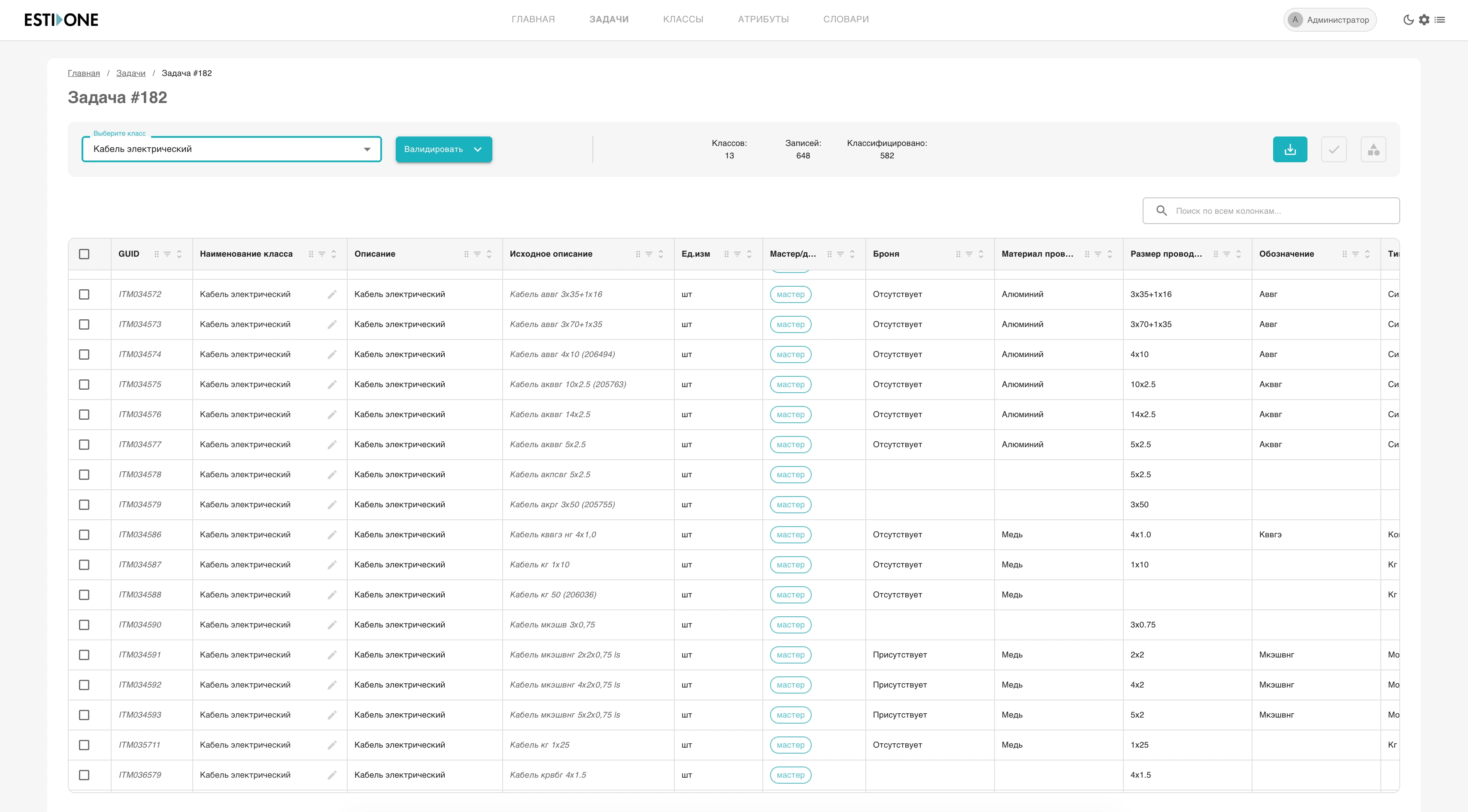Image resolution: width=1468 pixels, height=812 pixels.
Task: Select checkbox for row ITM034575
Action: 84,385
